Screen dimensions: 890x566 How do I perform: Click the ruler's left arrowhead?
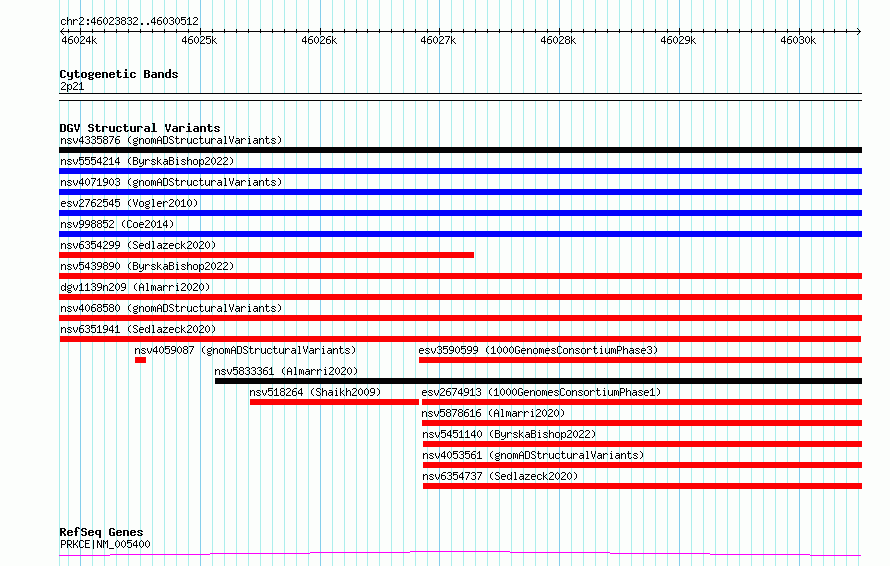(x=62, y=31)
